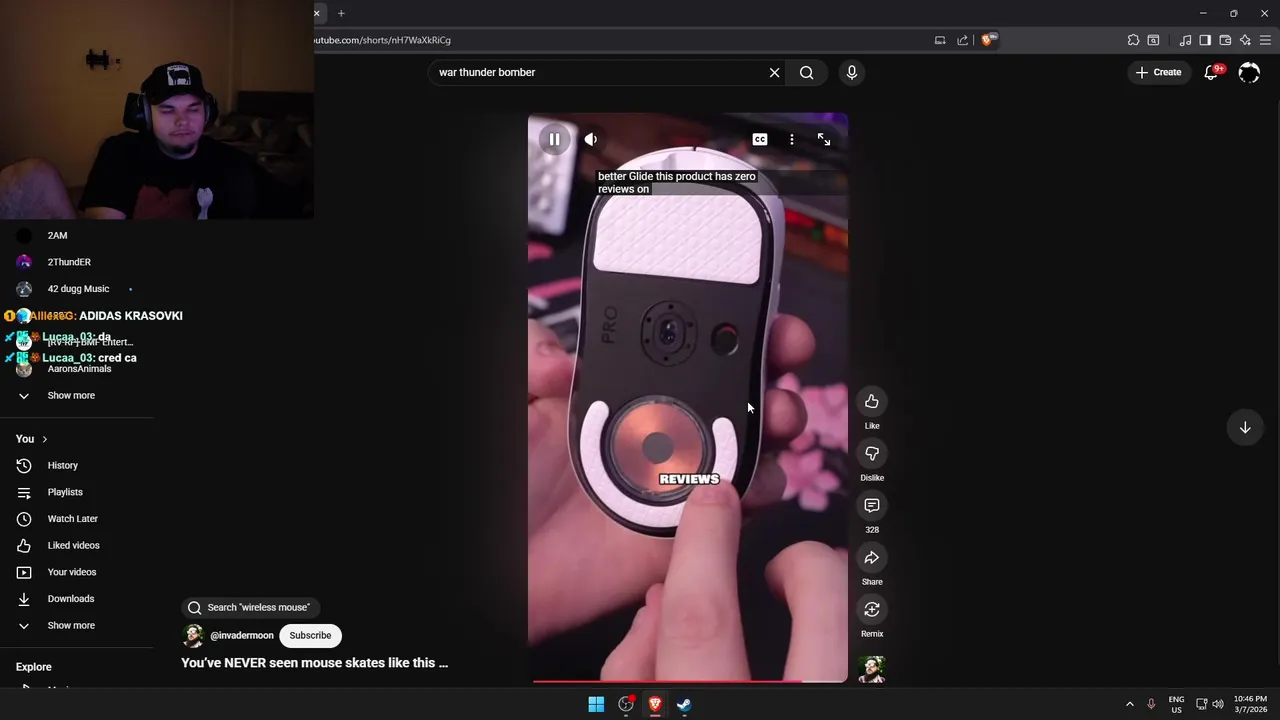Screen dimensions: 1280x720
Task: Click the tab search icon in the toolbar
Action: (x=1153, y=40)
